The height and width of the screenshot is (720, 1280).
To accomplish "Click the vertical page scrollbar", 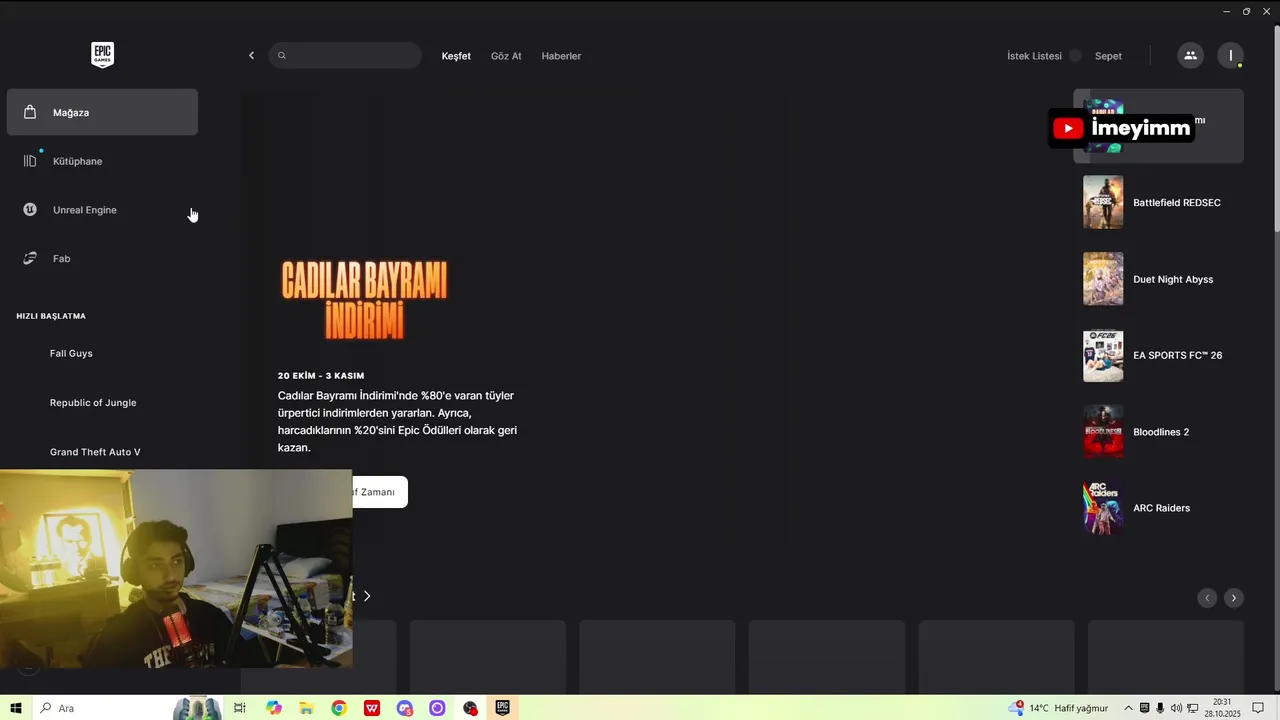I will (x=1276, y=130).
